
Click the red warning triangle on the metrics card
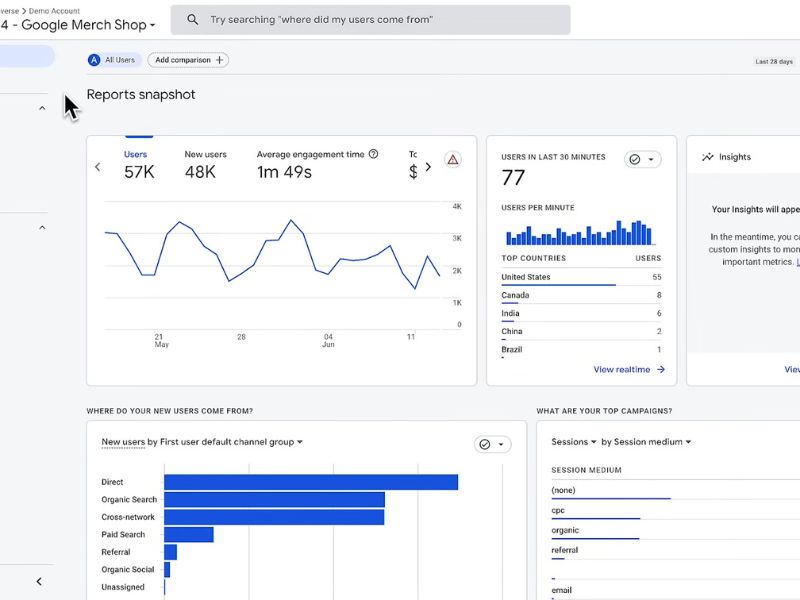[453, 160]
